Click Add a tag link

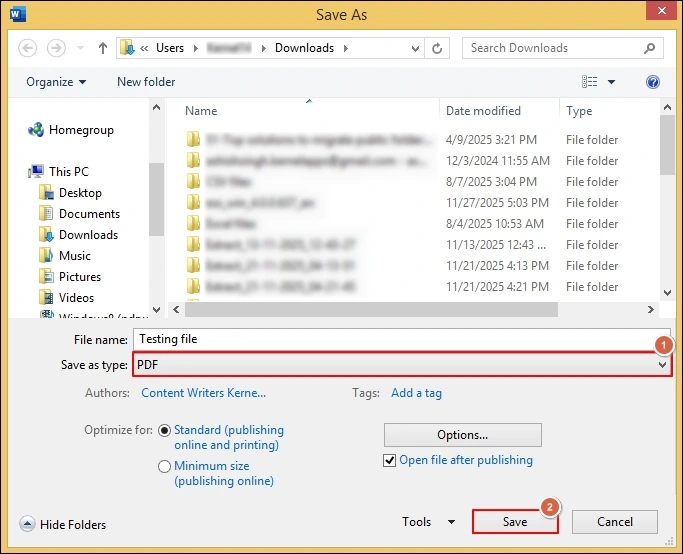pyautogui.click(x=416, y=393)
